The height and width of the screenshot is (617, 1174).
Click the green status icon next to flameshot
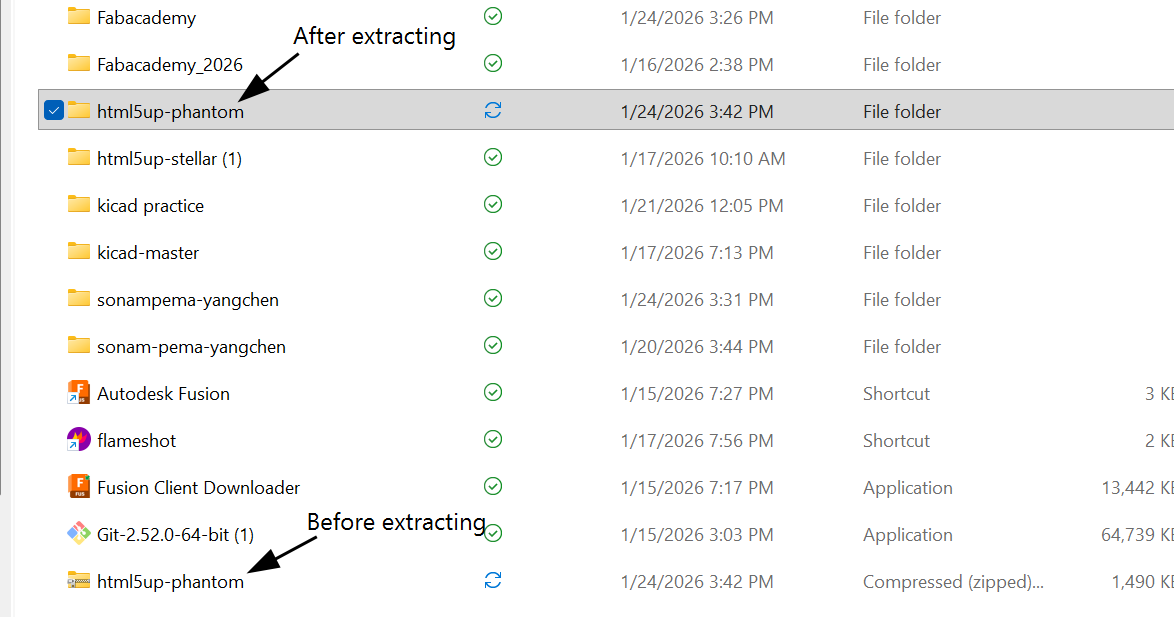[x=492, y=439]
